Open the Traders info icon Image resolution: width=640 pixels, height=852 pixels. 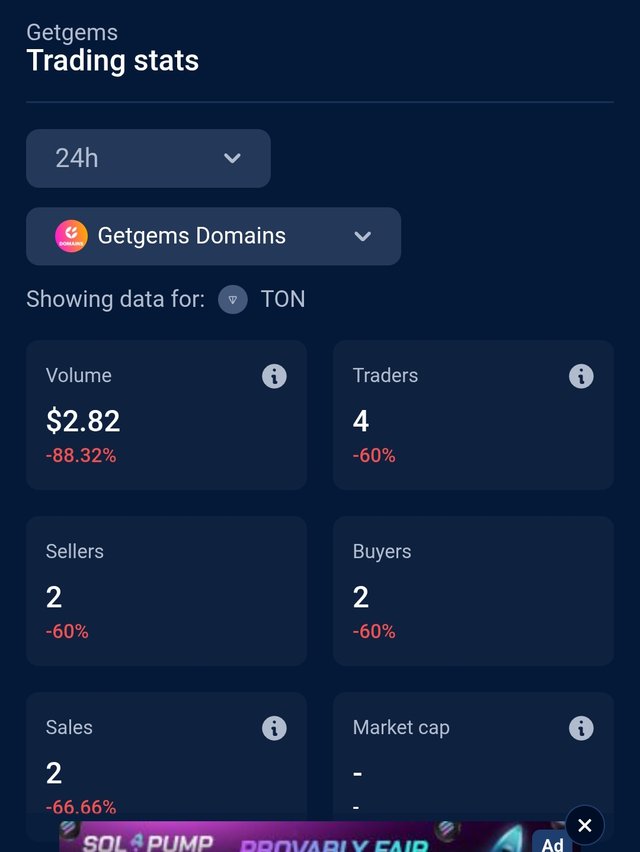[581, 376]
